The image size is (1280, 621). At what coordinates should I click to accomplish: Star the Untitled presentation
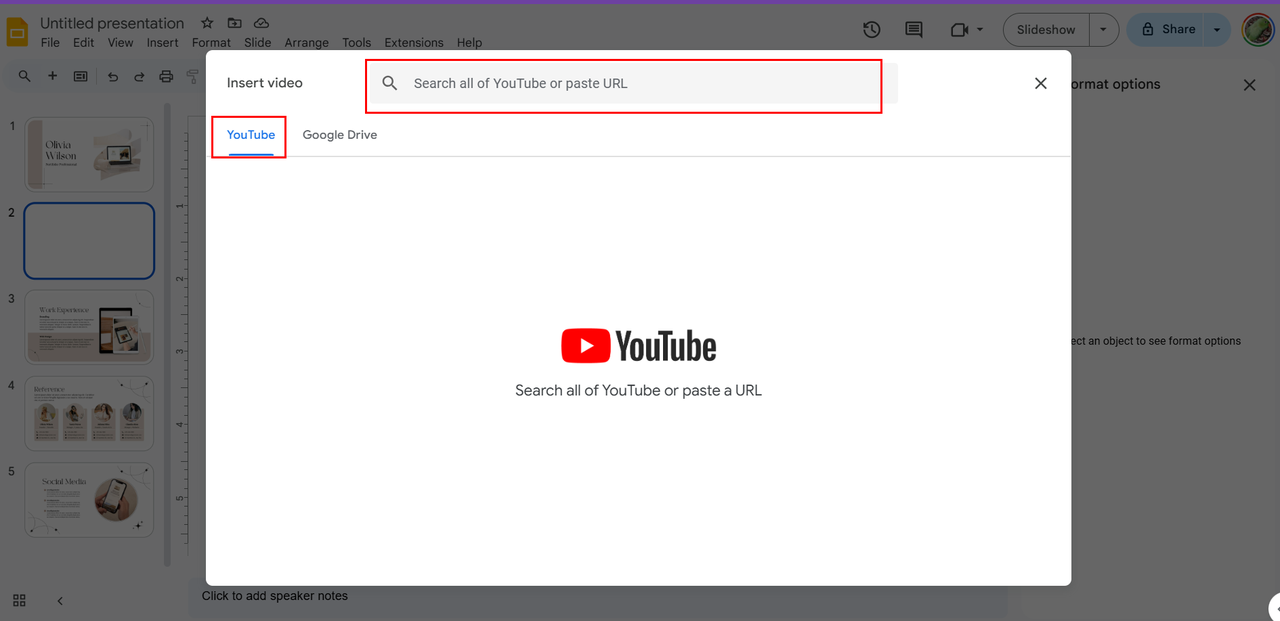[207, 23]
